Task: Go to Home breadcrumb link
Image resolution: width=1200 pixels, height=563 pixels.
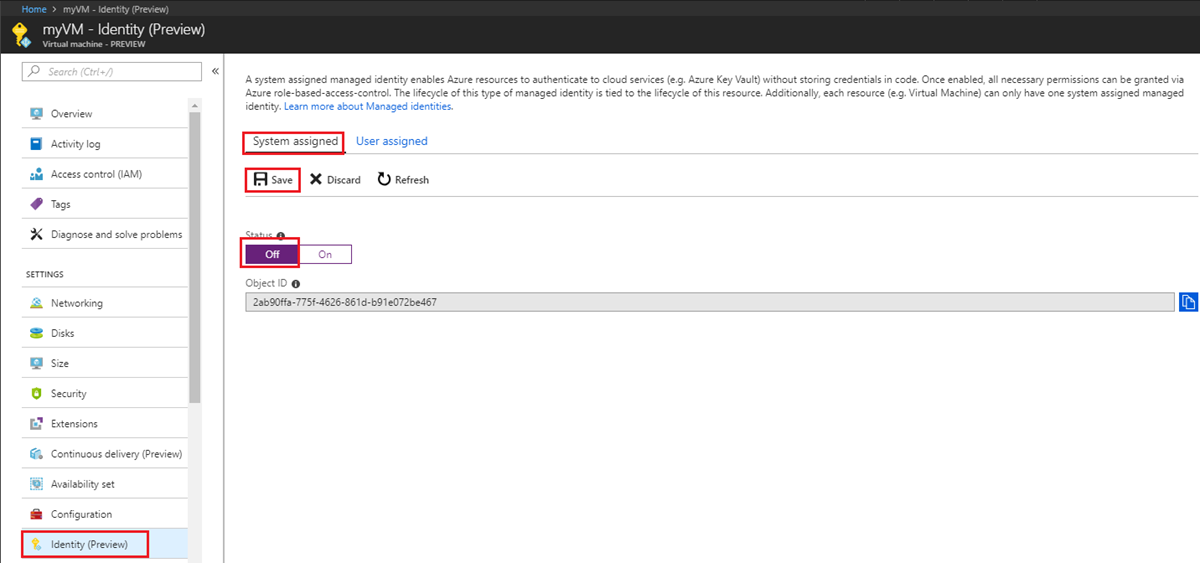Action: 34,8
